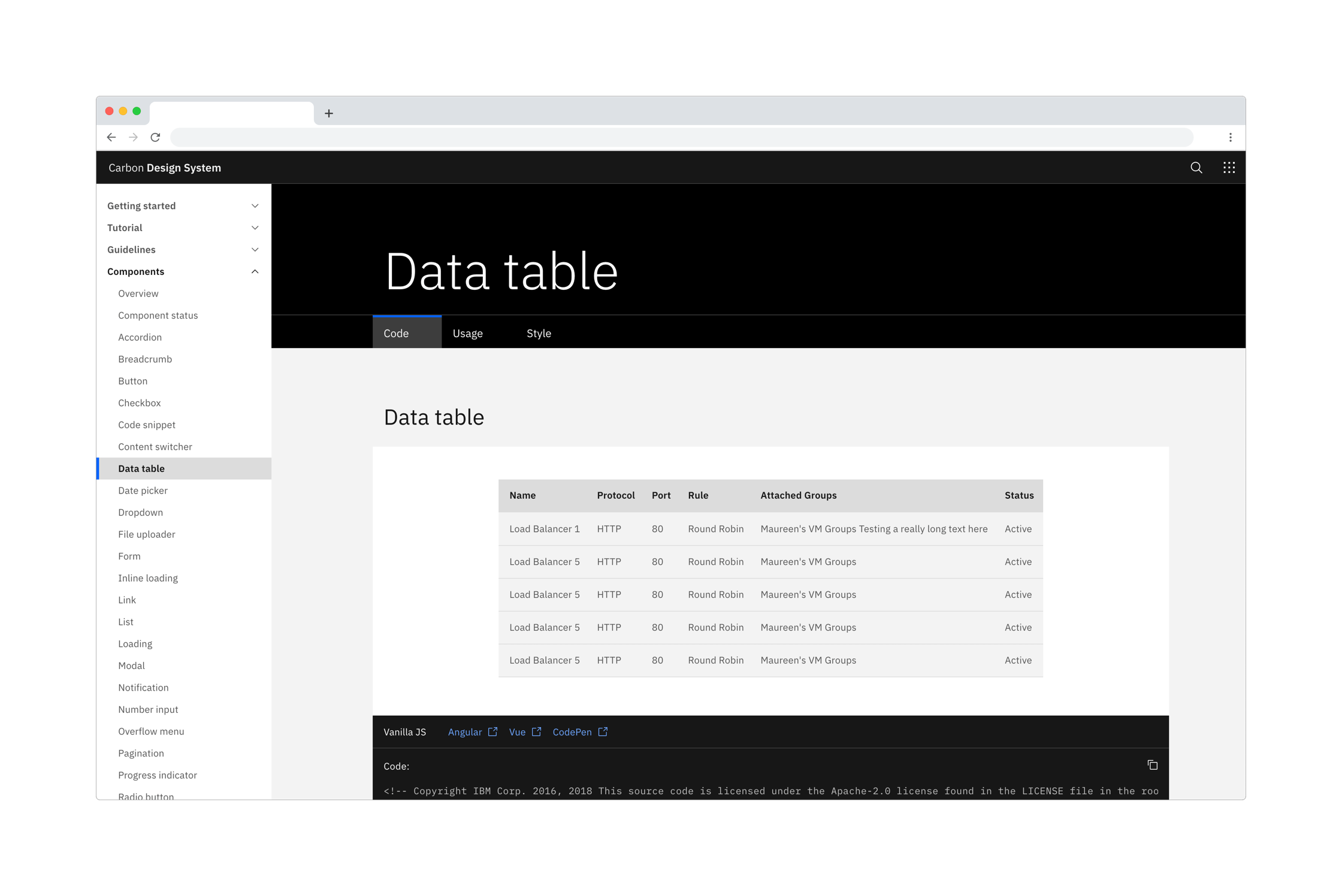Image resolution: width=1342 pixels, height=896 pixels.
Task: Open Angular via its external link icon
Action: coord(492,731)
